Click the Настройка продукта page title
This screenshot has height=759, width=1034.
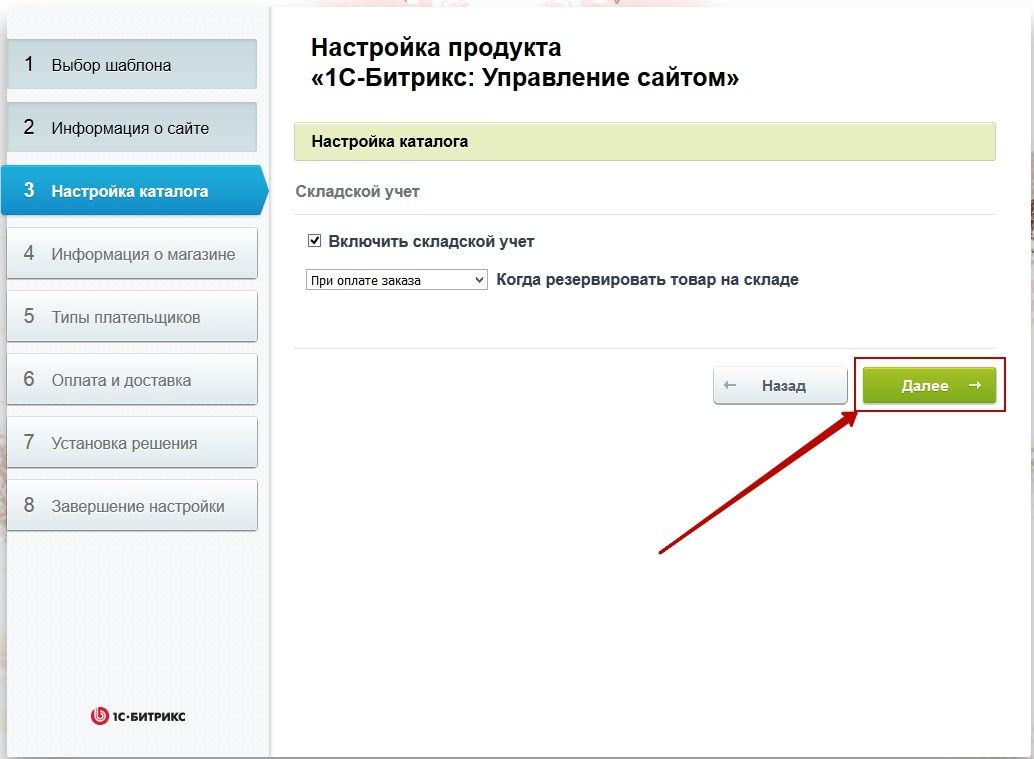point(524,62)
